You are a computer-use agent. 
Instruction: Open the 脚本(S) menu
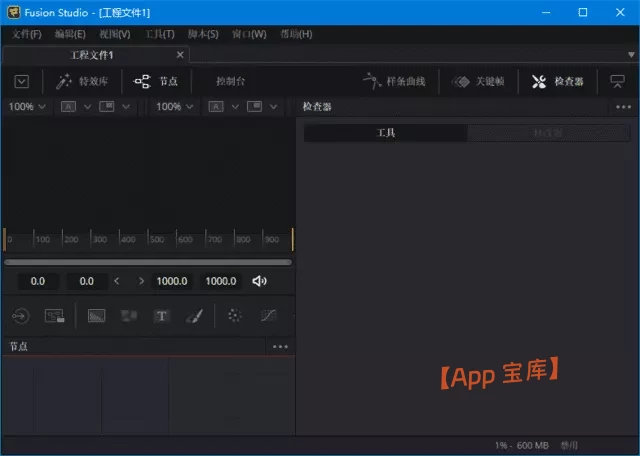pos(203,34)
